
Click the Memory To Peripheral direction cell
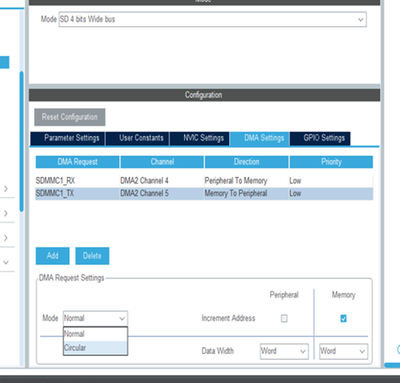pos(246,194)
